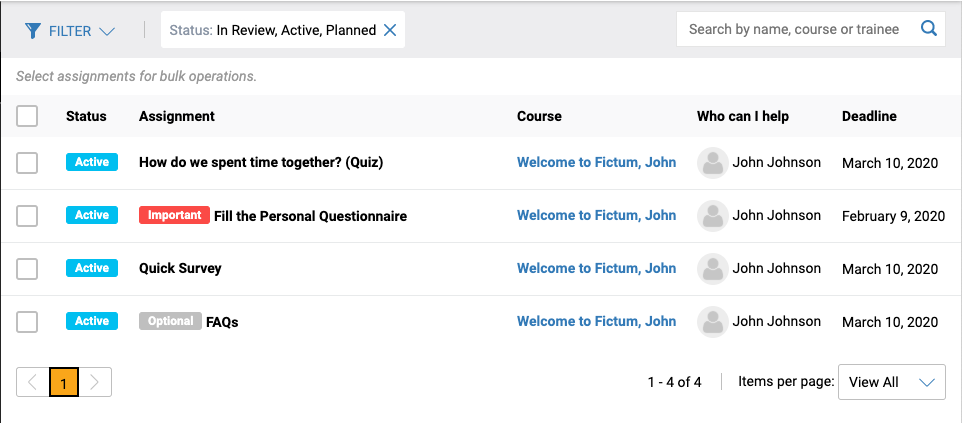Select checkbox for Fill the Personal Questionnaire

(x=27, y=216)
